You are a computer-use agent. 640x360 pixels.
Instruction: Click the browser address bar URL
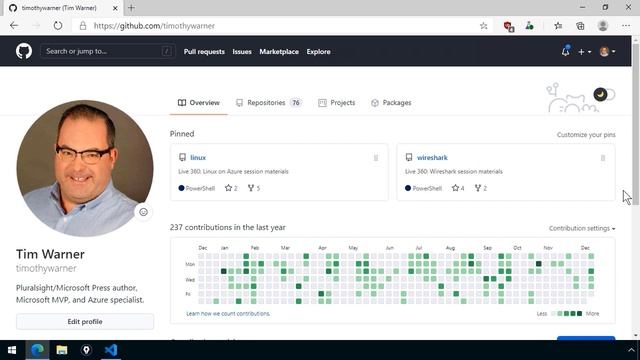click(x=154, y=26)
